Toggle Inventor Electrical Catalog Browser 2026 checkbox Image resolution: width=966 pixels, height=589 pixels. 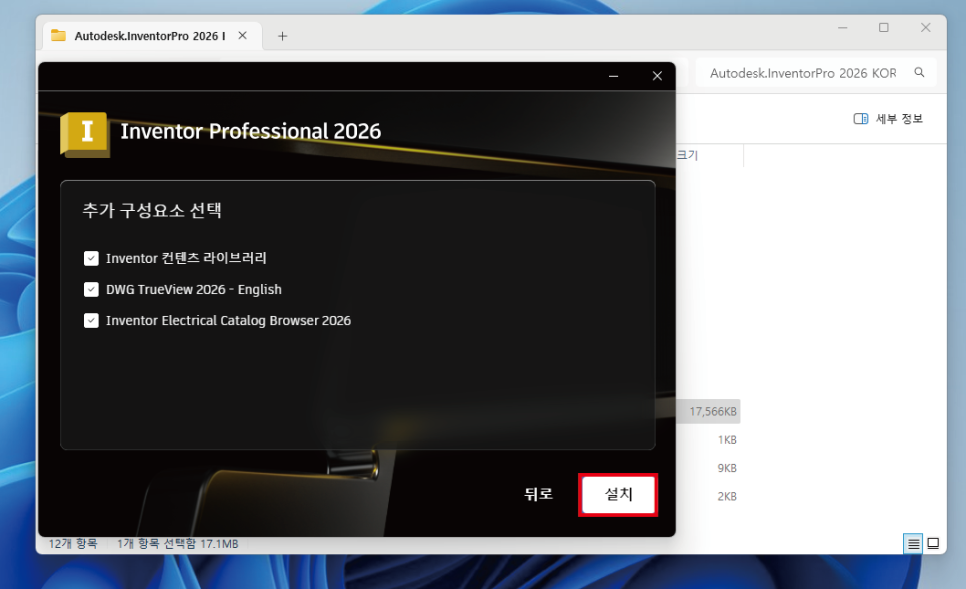point(91,320)
